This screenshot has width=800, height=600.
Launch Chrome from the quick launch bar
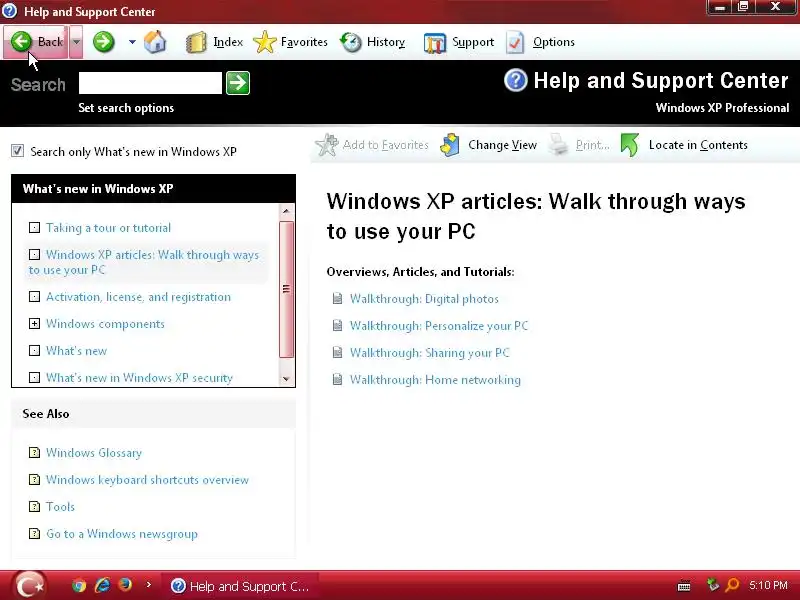[x=79, y=585]
